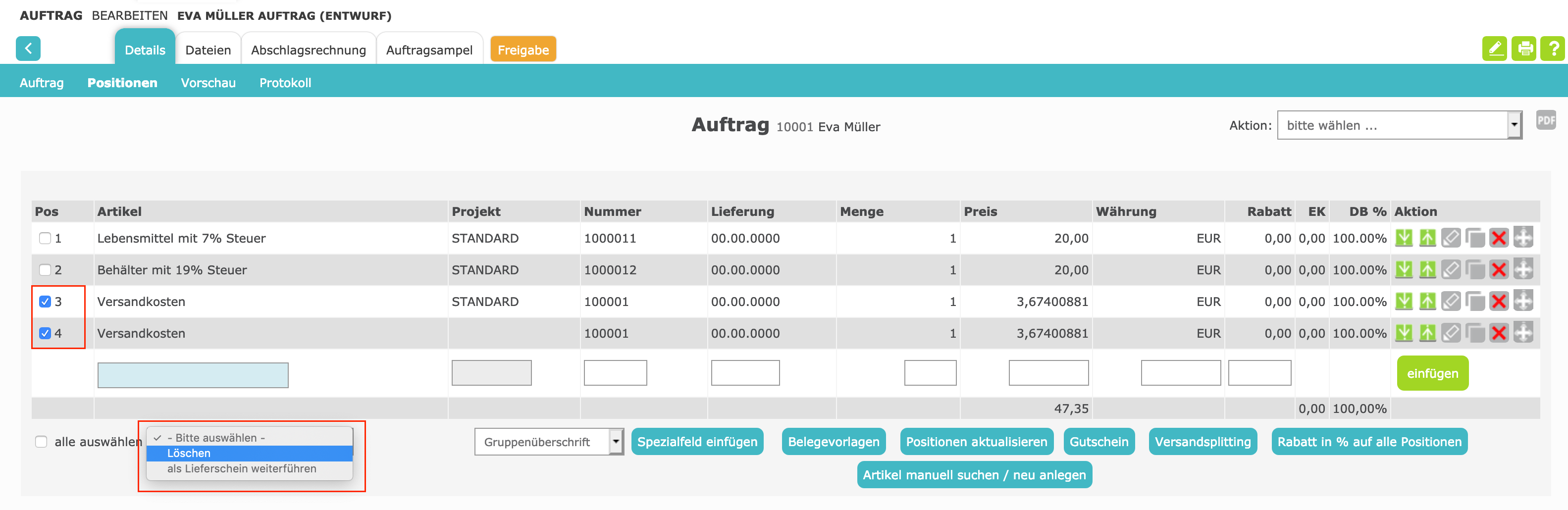The width and height of the screenshot is (1568, 510).
Task: Uncheck the checkbox for position 3
Action: pyautogui.click(x=45, y=302)
